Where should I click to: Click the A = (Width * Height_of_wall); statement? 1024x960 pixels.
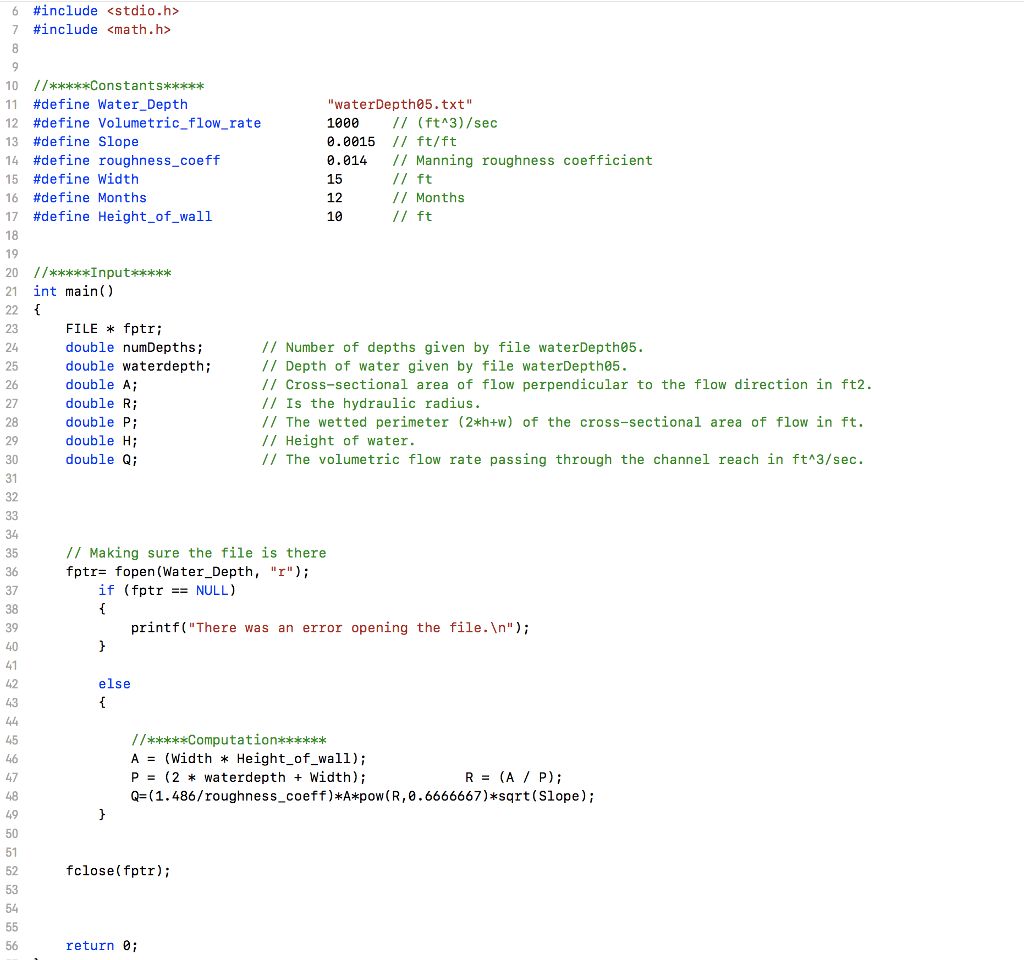249,759
